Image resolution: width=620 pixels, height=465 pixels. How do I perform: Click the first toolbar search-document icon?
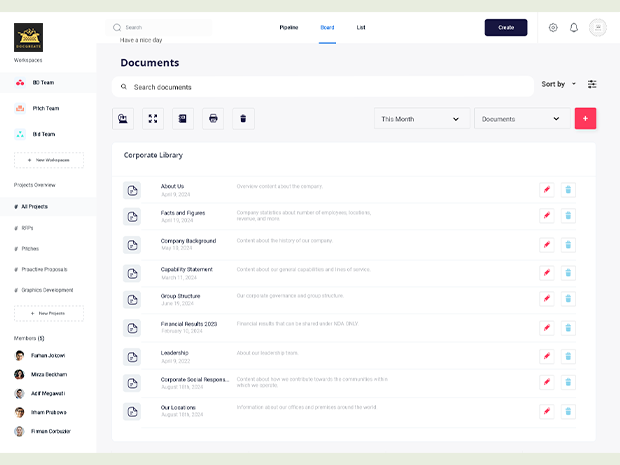coord(123,119)
